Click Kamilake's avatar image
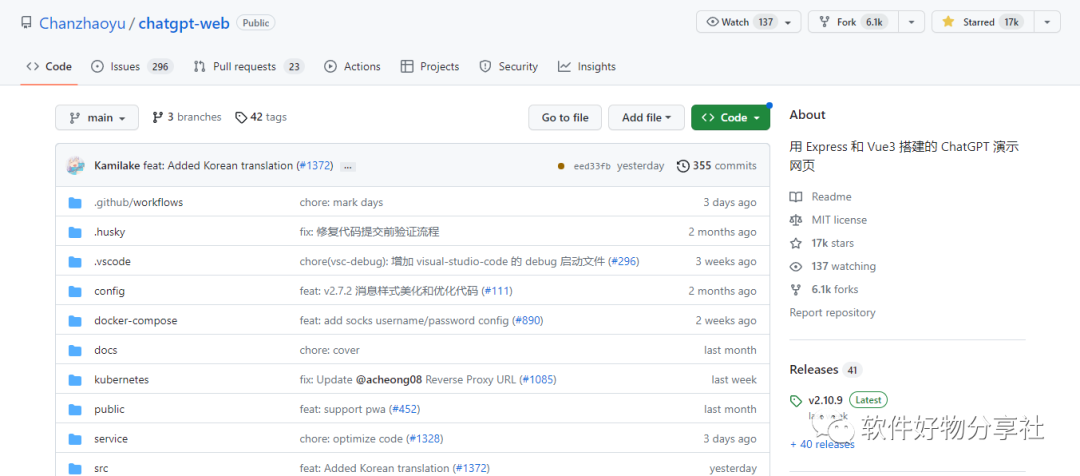The image size is (1080, 476). 75,165
